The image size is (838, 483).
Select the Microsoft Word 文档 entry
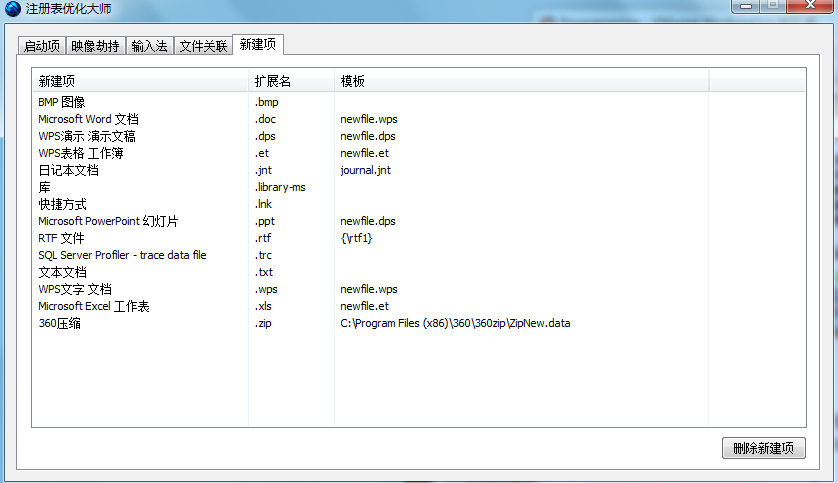[88, 119]
